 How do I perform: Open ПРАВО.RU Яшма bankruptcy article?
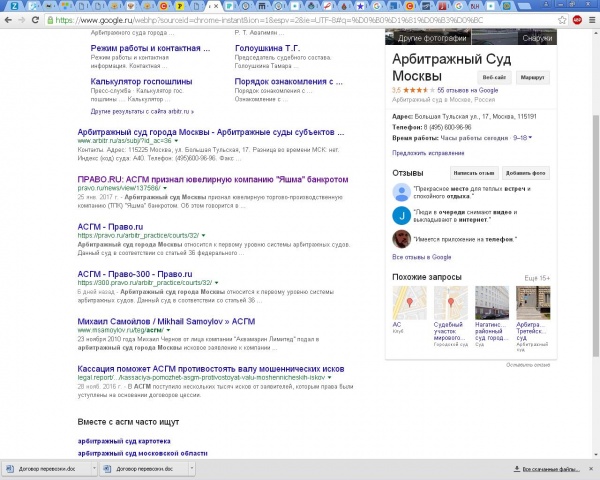213,179
